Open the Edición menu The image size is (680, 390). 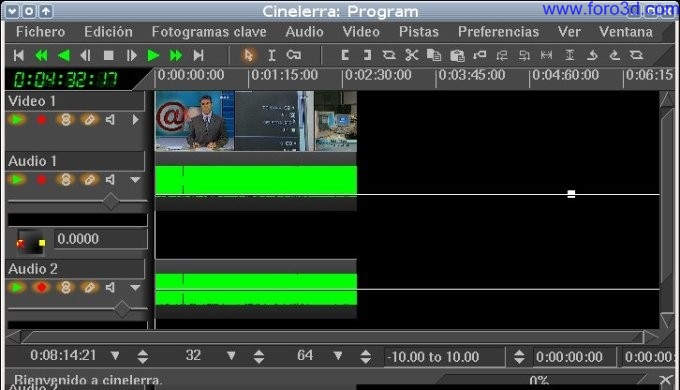108,32
